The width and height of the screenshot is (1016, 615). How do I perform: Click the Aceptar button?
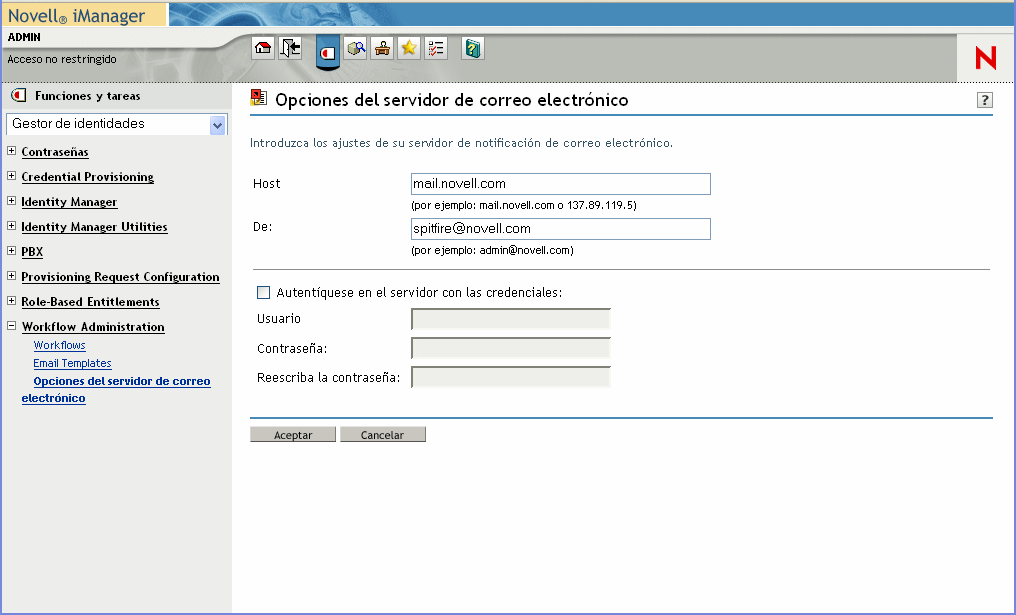pos(293,435)
